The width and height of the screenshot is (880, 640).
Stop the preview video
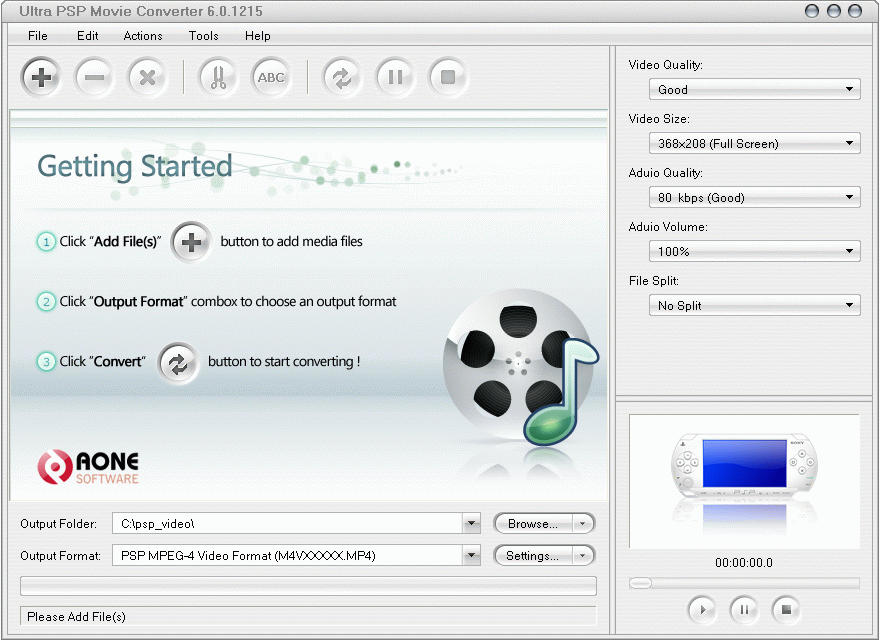click(786, 609)
